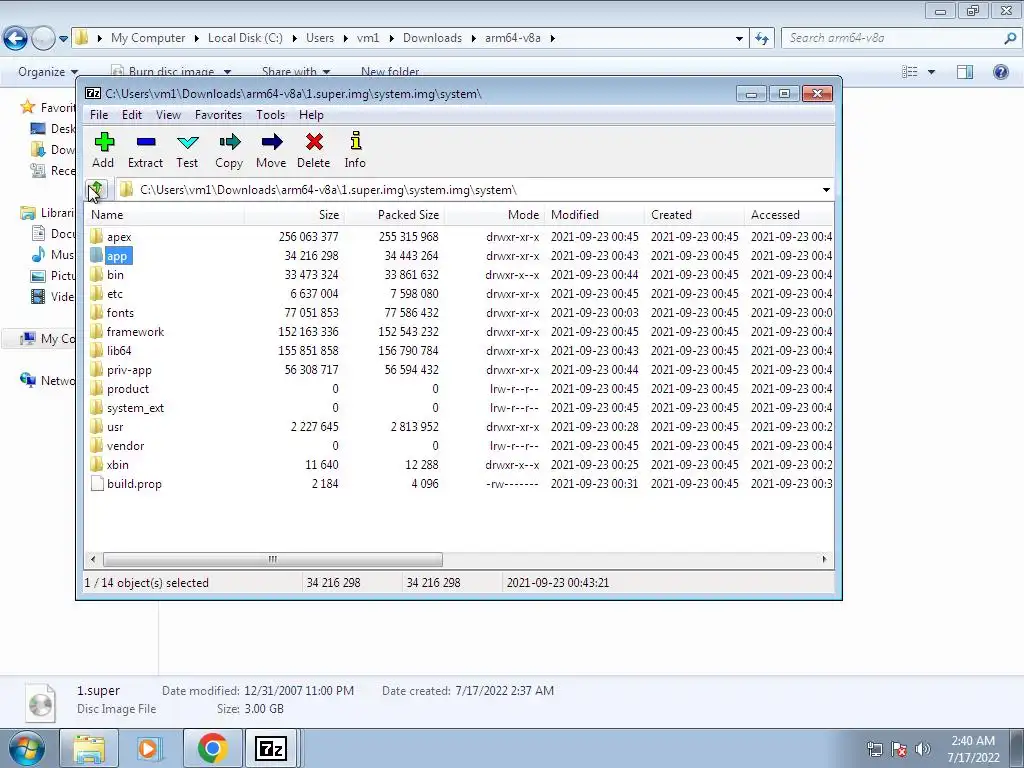
Task: Open the Favorites menu
Action: (219, 115)
